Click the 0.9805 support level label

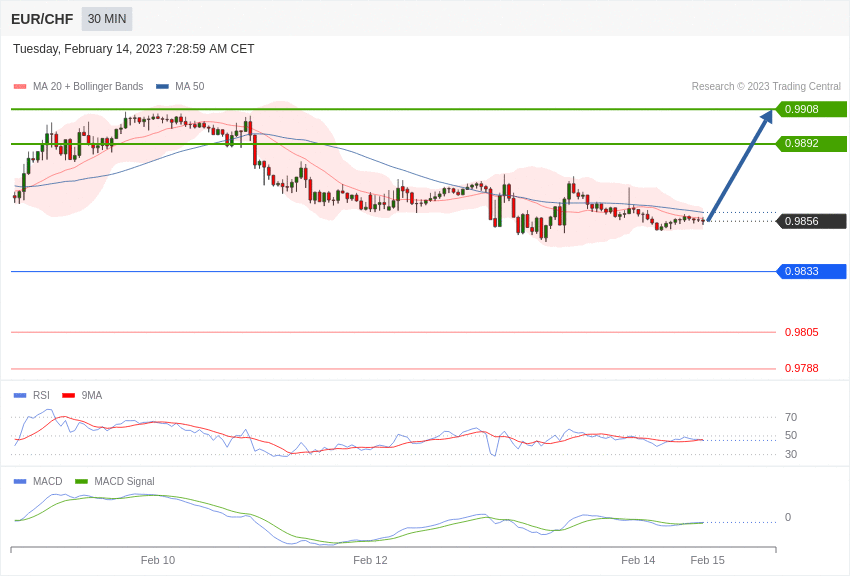click(x=802, y=332)
